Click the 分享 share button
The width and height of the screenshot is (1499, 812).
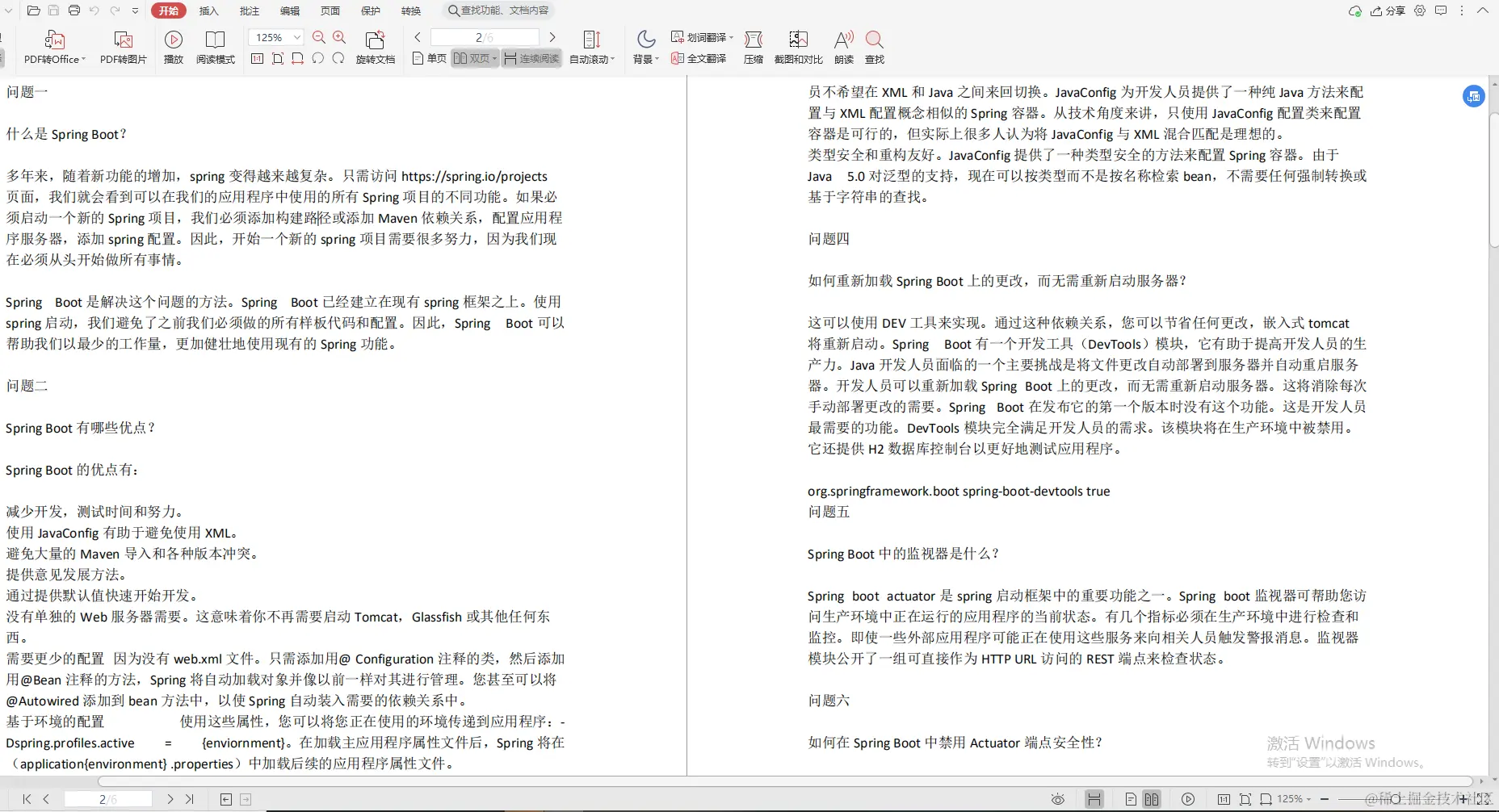pos(1388,10)
